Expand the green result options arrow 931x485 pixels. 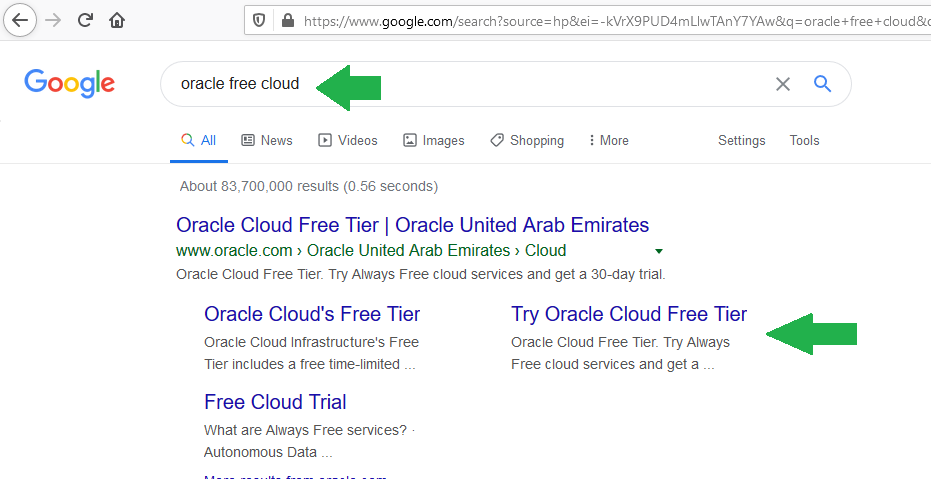click(x=658, y=251)
